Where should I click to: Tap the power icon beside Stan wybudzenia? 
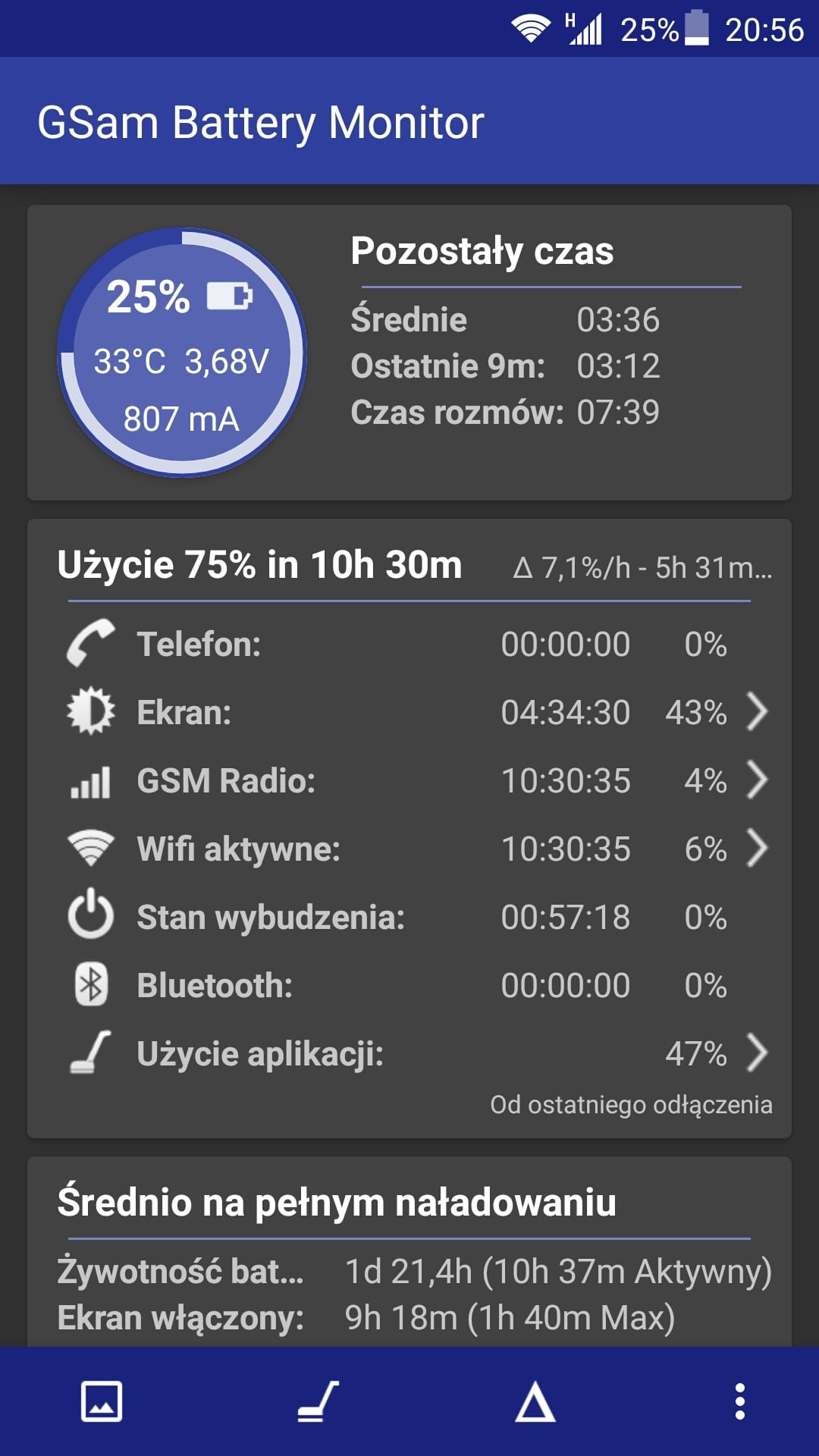[x=91, y=915]
